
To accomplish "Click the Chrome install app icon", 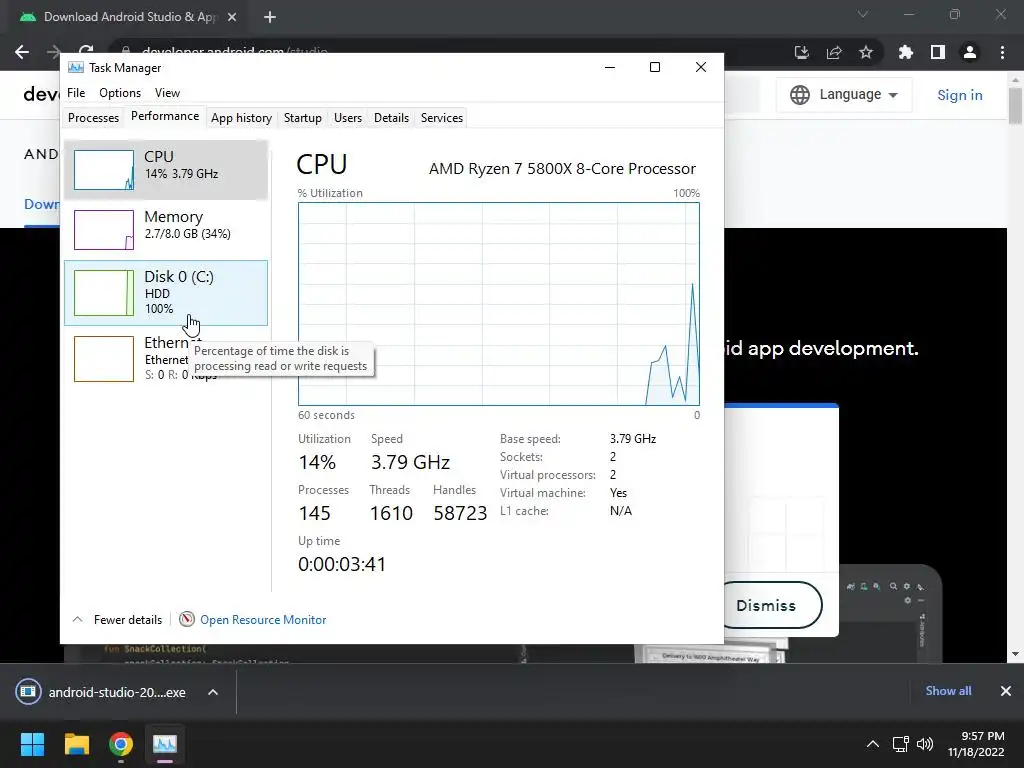I will [x=801, y=52].
